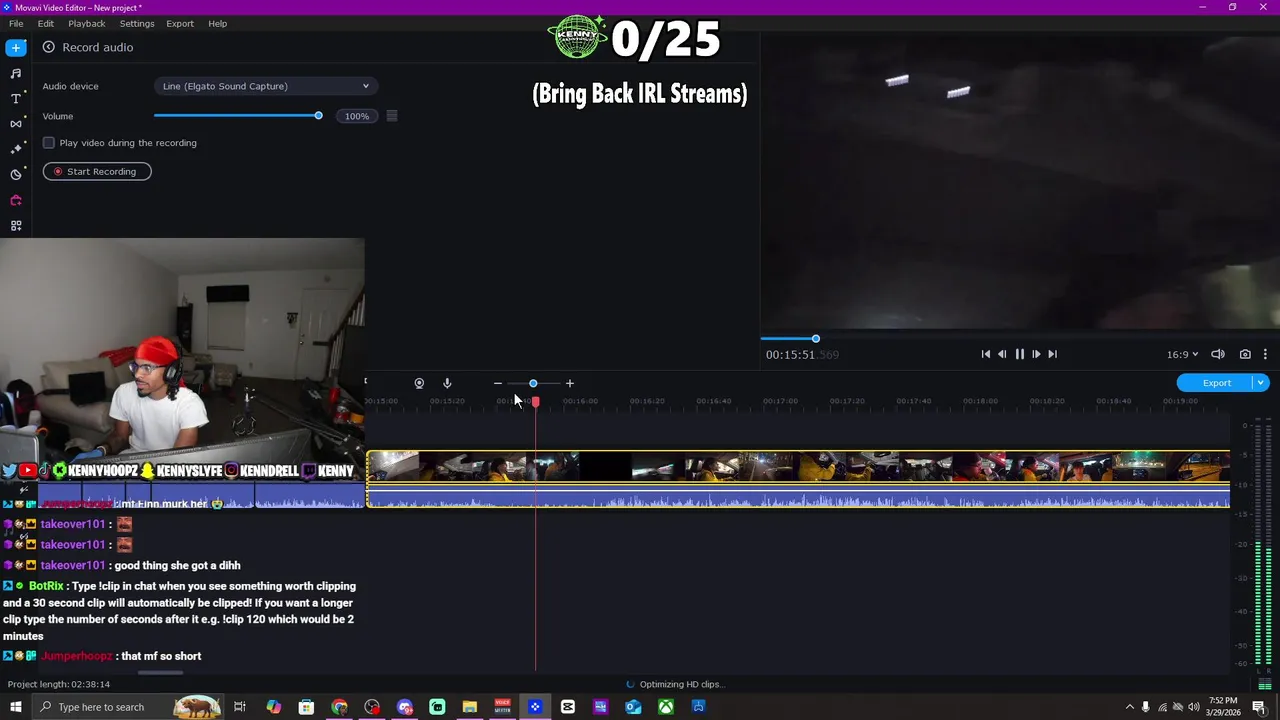The width and height of the screenshot is (1280, 720).
Task: Open player three-dot more options
Action: pyautogui.click(x=1265, y=354)
